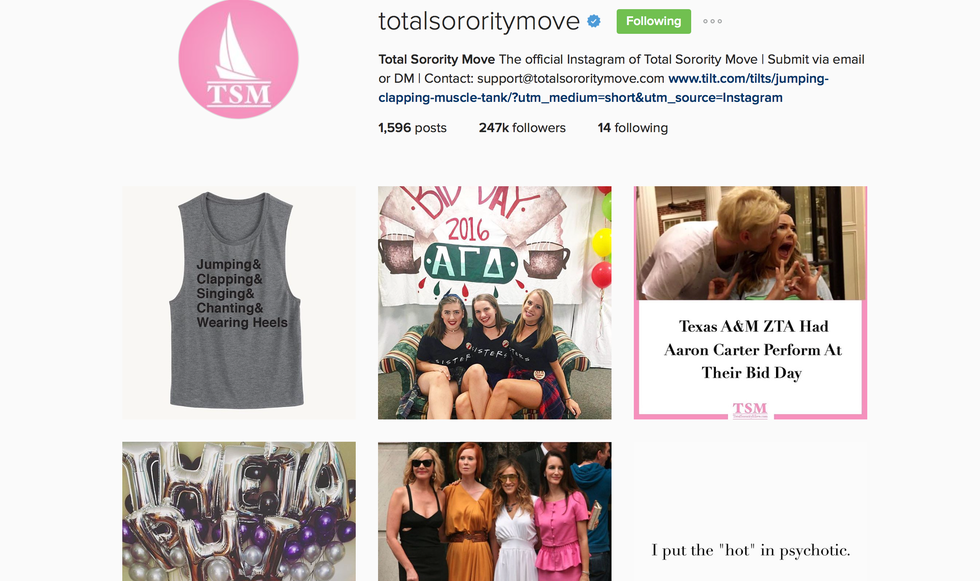This screenshot has width=980, height=581.
Task: Open the tilt.com muscle tank link
Action: click(x=603, y=88)
